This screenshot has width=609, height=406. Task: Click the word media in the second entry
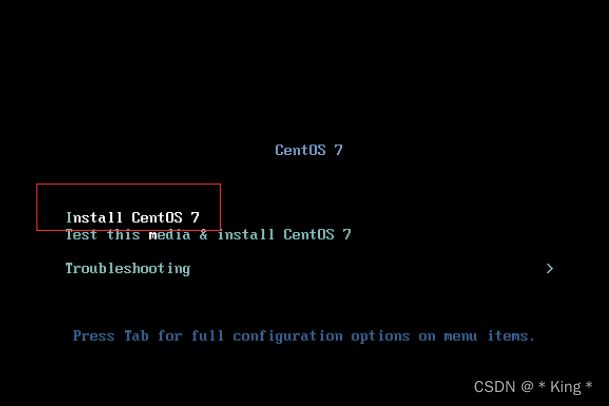point(170,235)
